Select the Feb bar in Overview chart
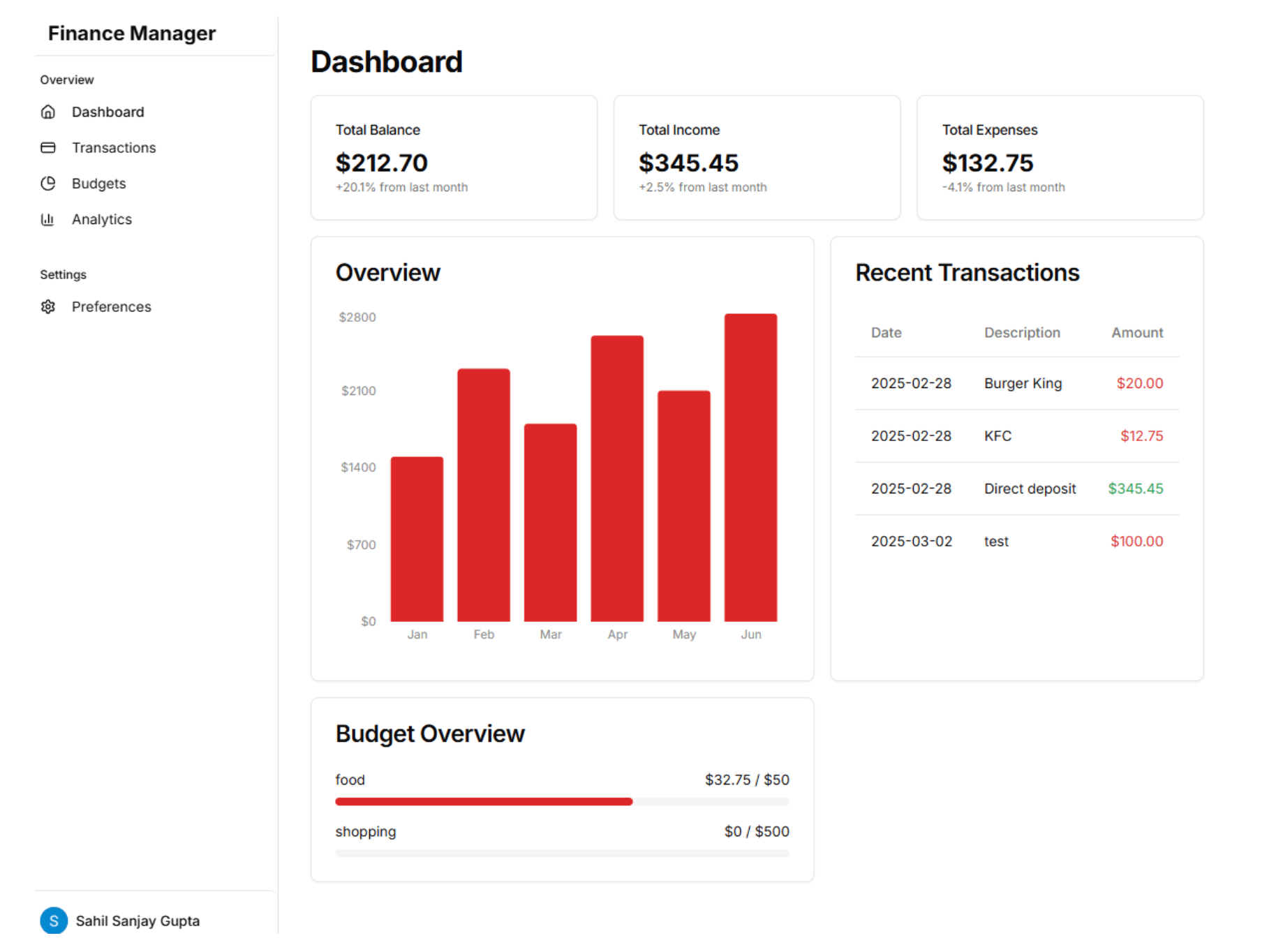Screen dimensions: 1283x952 484,495
